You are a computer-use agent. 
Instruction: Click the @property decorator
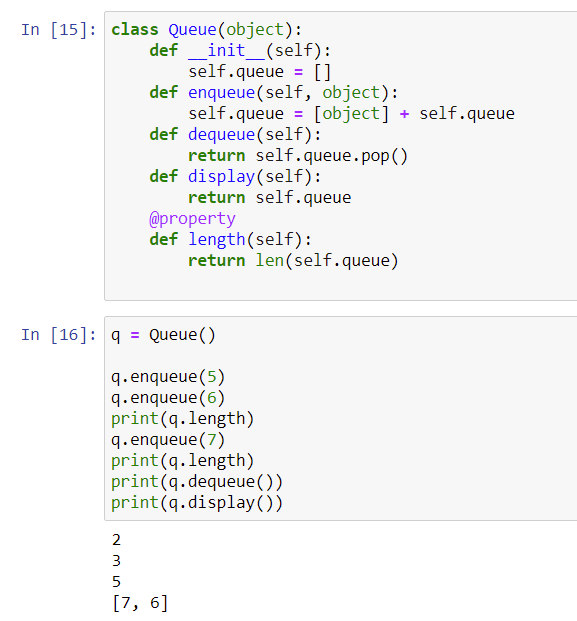(x=192, y=219)
